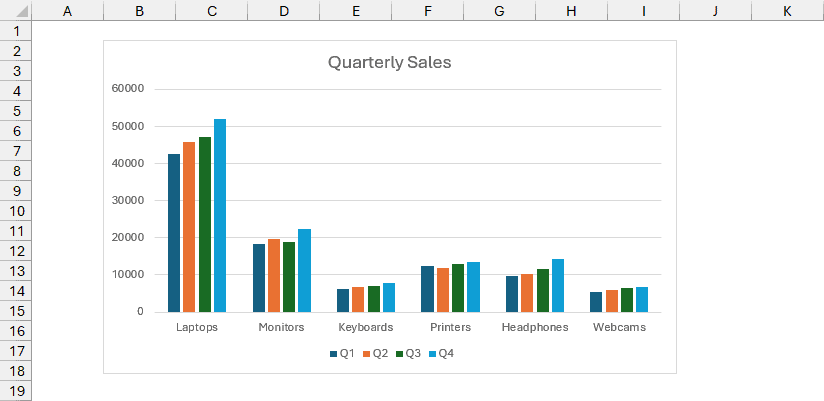This screenshot has width=824, height=401.
Task: Click column header A
Action: pyautogui.click(x=67, y=11)
